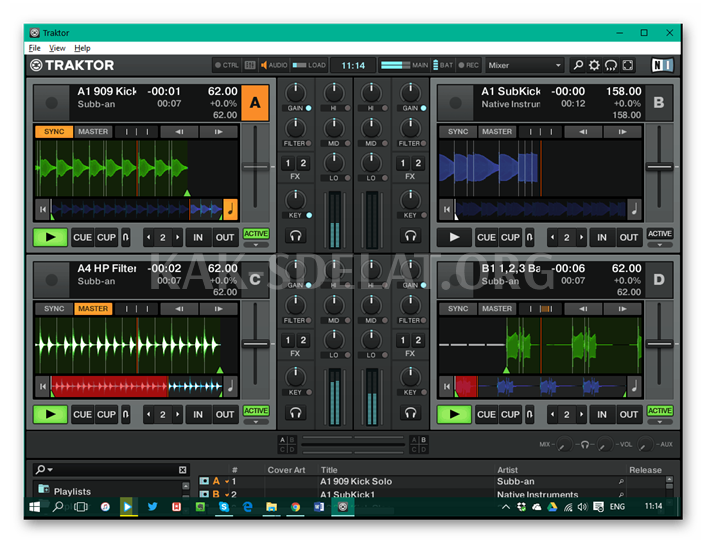Open Traktor preferences gear icon

[594, 65]
